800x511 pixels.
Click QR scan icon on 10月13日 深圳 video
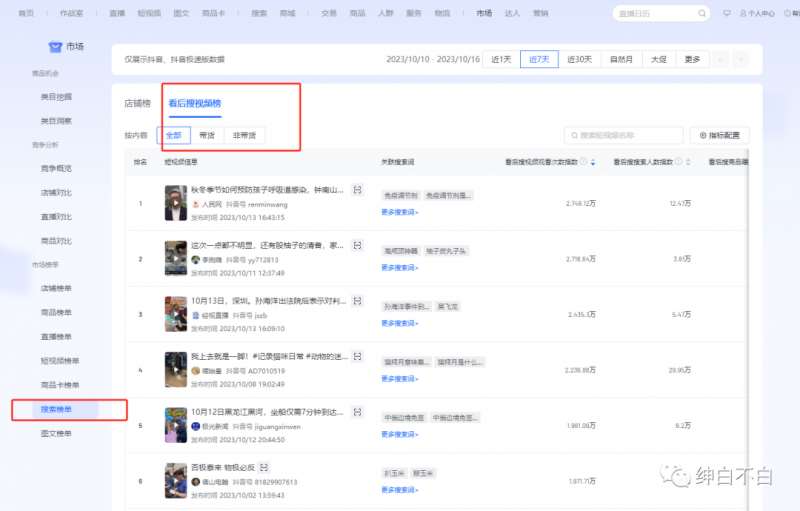(357, 301)
